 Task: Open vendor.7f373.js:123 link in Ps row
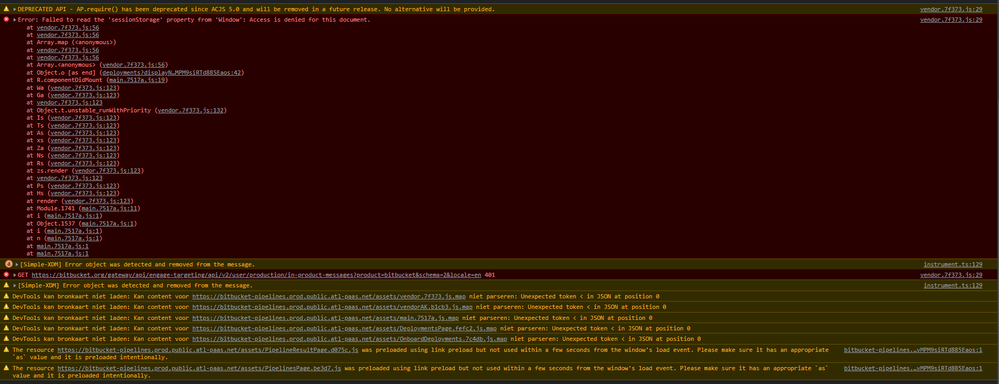pyautogui.click(x=83, y=186)
